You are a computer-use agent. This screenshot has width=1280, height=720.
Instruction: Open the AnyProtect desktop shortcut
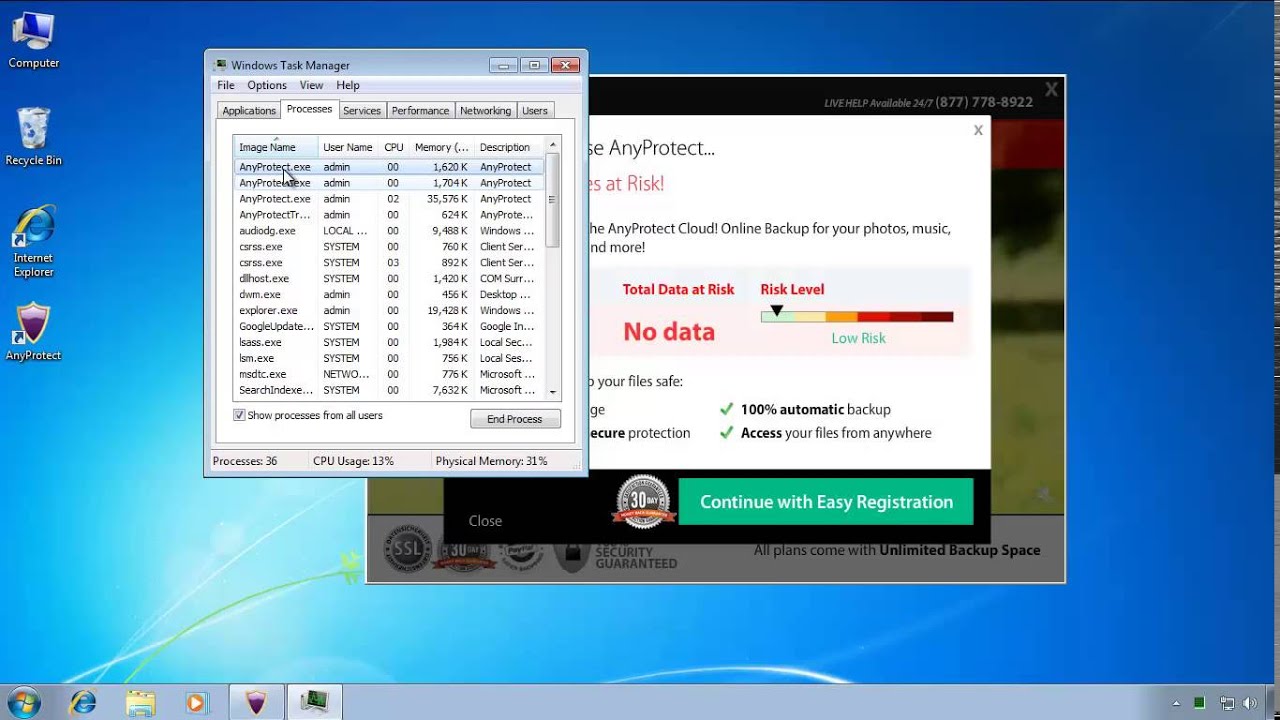(x=33, y=331)
